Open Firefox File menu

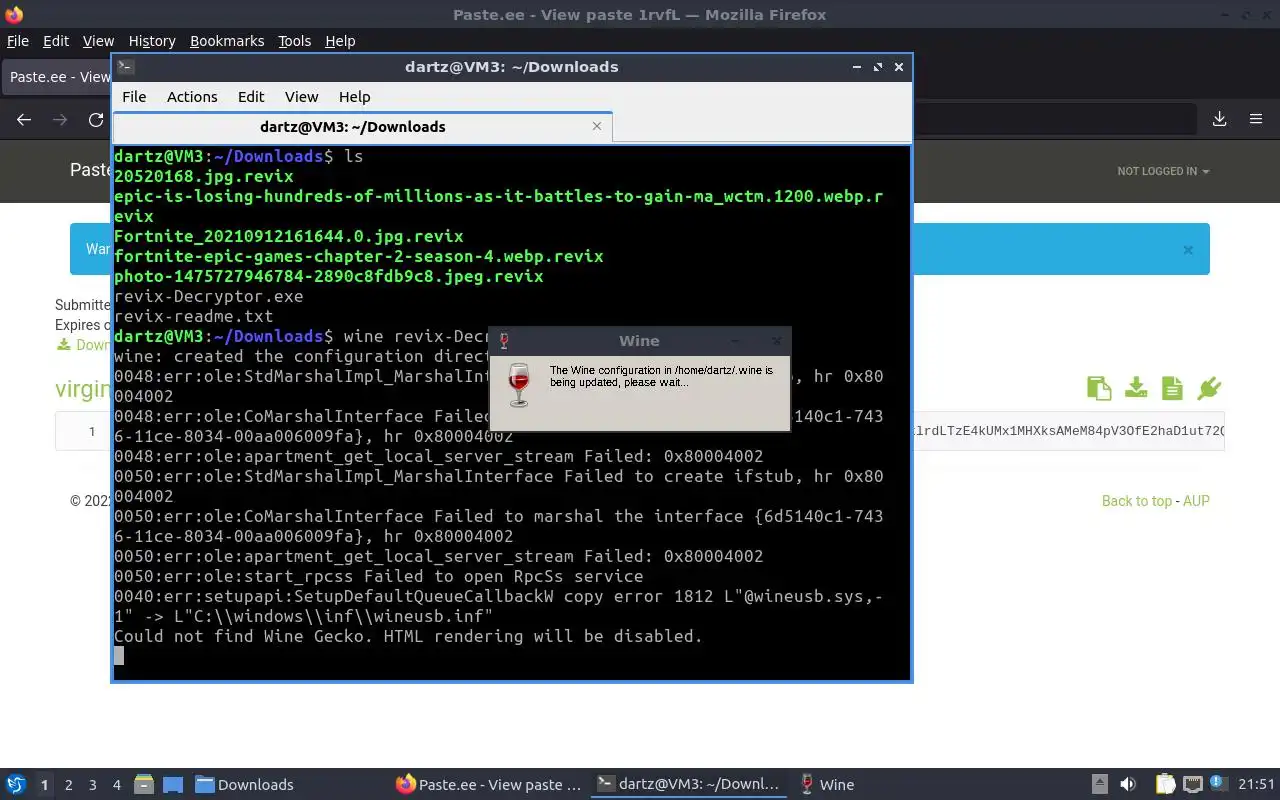(18, 41)
